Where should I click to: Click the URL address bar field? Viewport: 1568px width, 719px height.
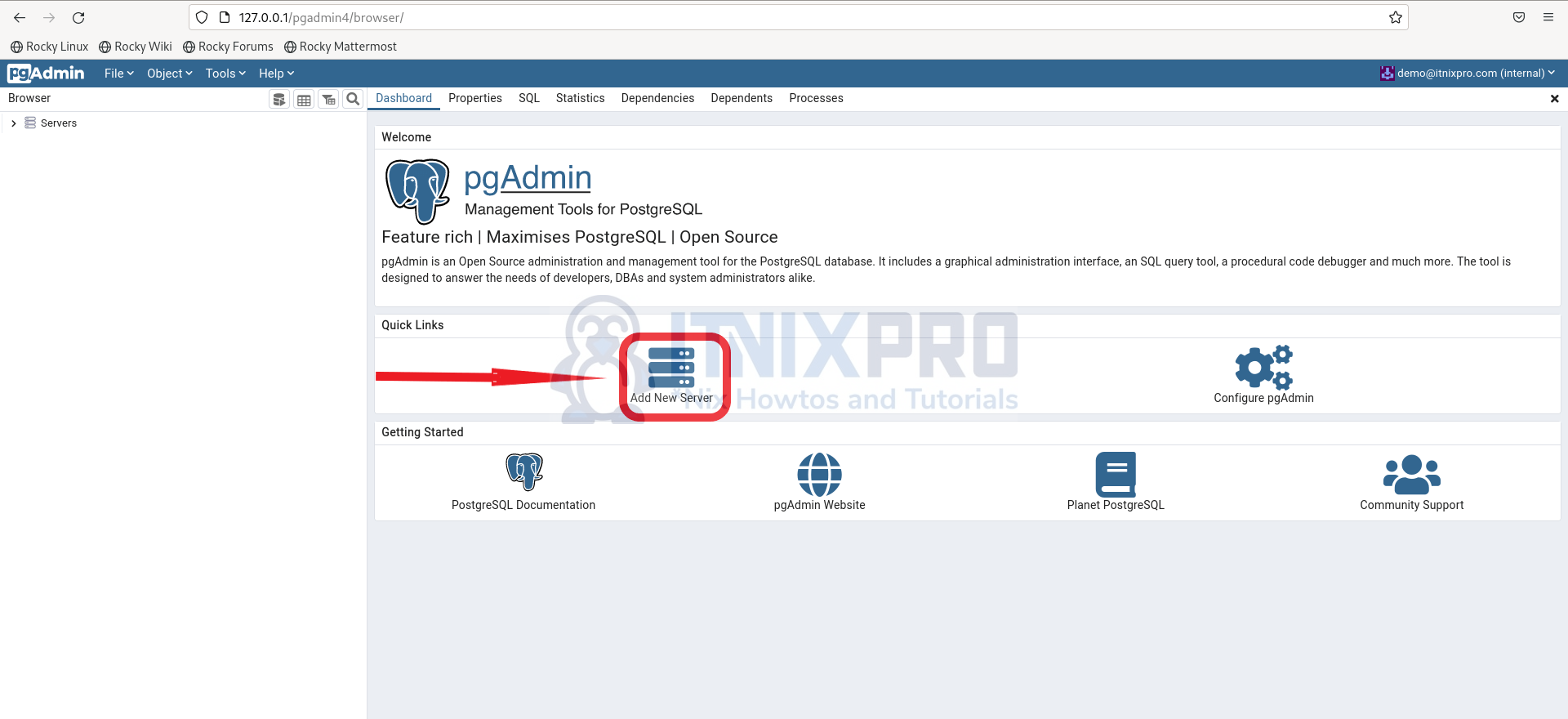[x=799, y=17]
